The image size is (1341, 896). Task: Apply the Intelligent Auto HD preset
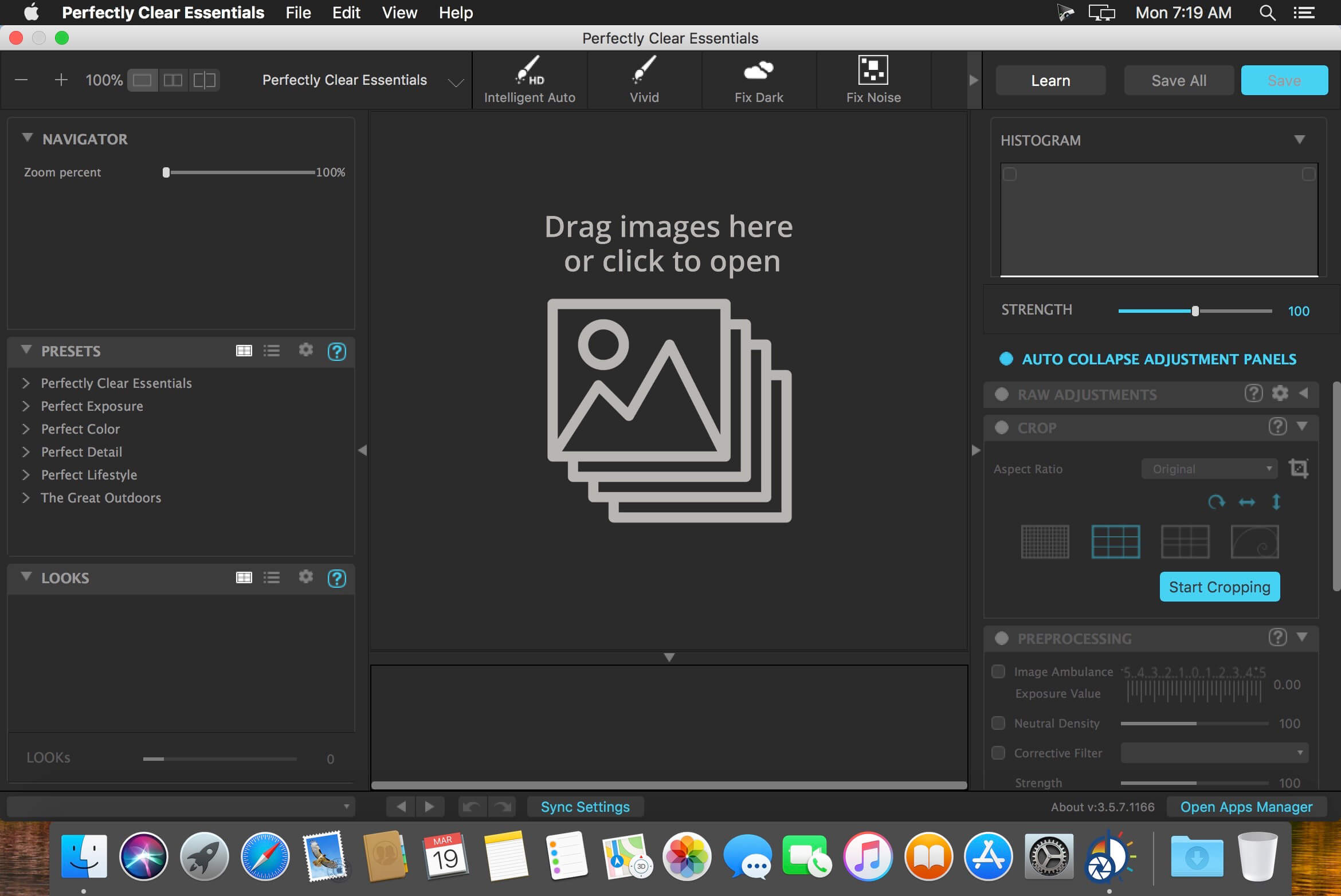pyautogui.click(x=529, y=80)
